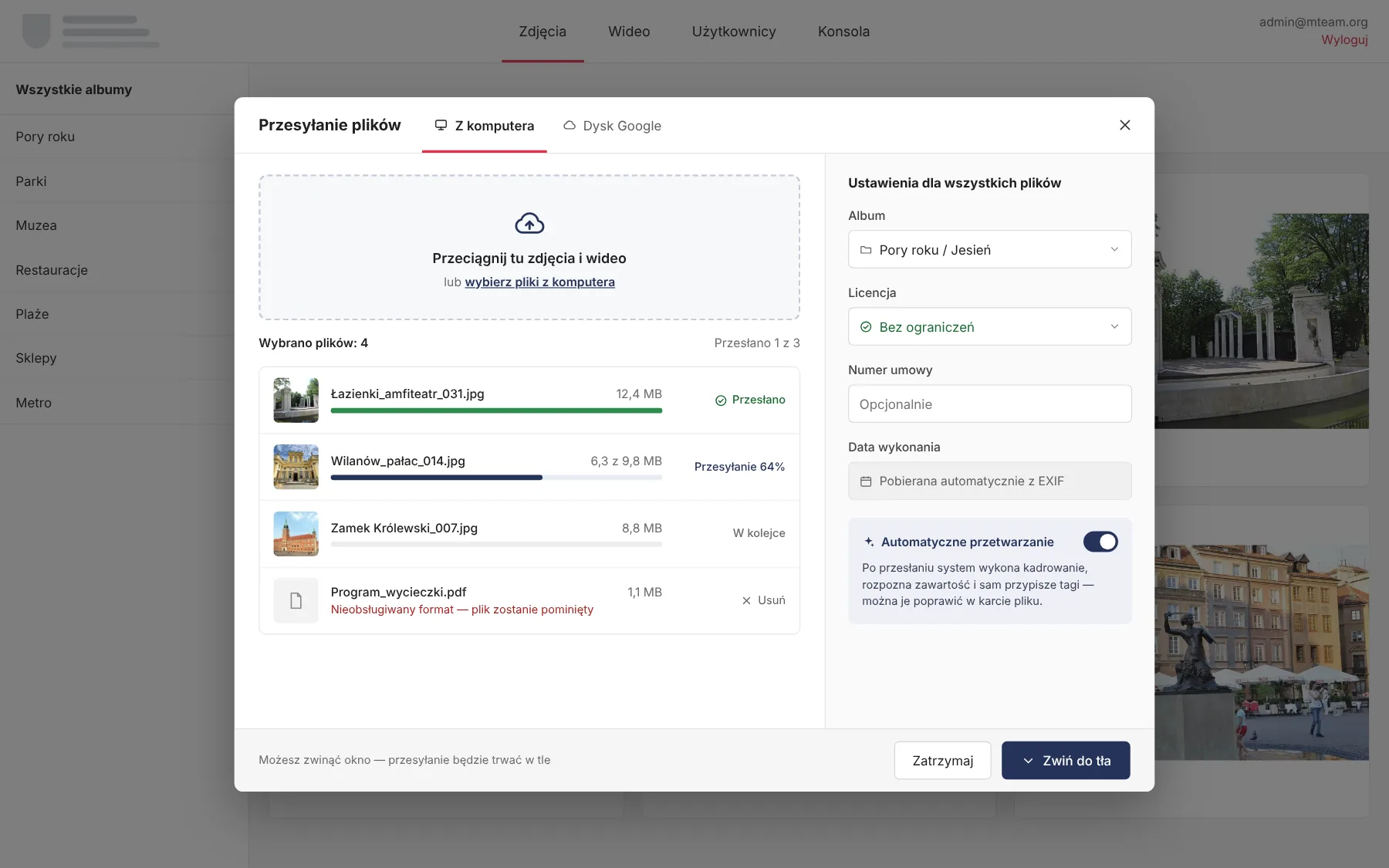Open the Licencja dropdown Bez ograniczeń
Image resolution: width=1389 pixels, height=868 pixels.
pos(989,326)
